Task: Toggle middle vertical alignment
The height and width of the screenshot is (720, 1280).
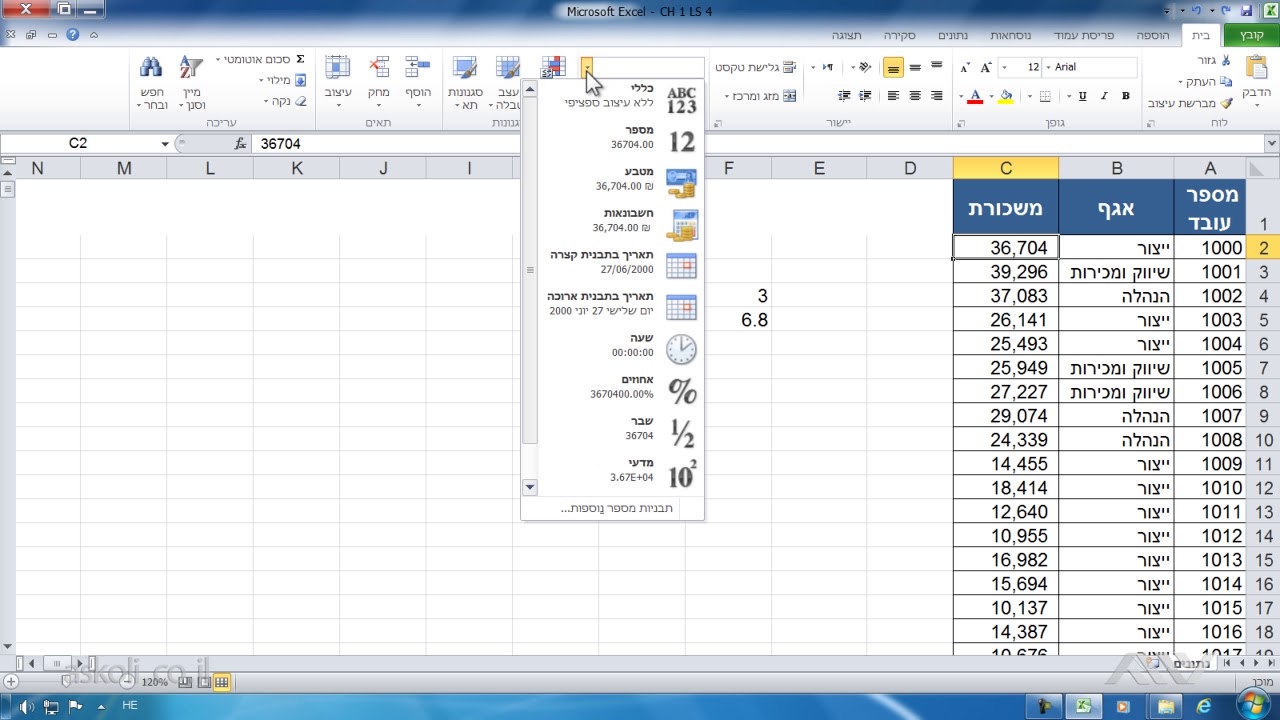Action: tap(915, 67)
